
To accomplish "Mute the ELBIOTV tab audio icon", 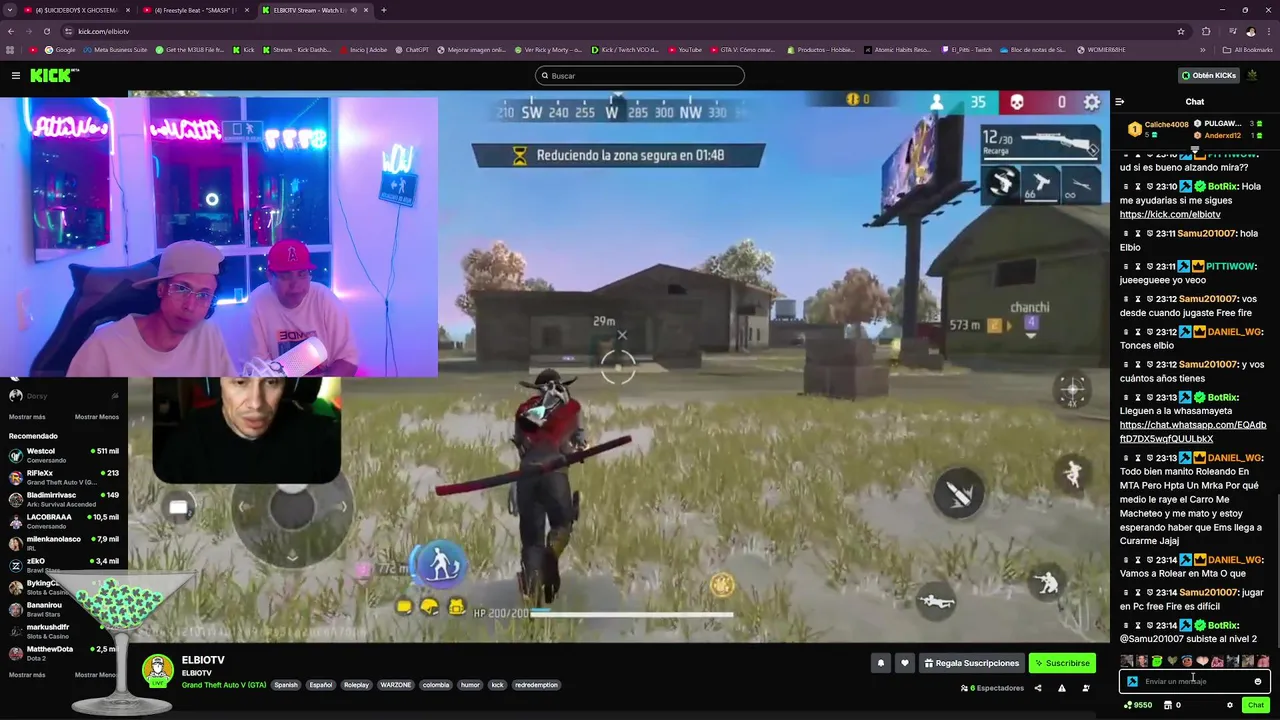I will pyautogui.click(x=353, y=10).
